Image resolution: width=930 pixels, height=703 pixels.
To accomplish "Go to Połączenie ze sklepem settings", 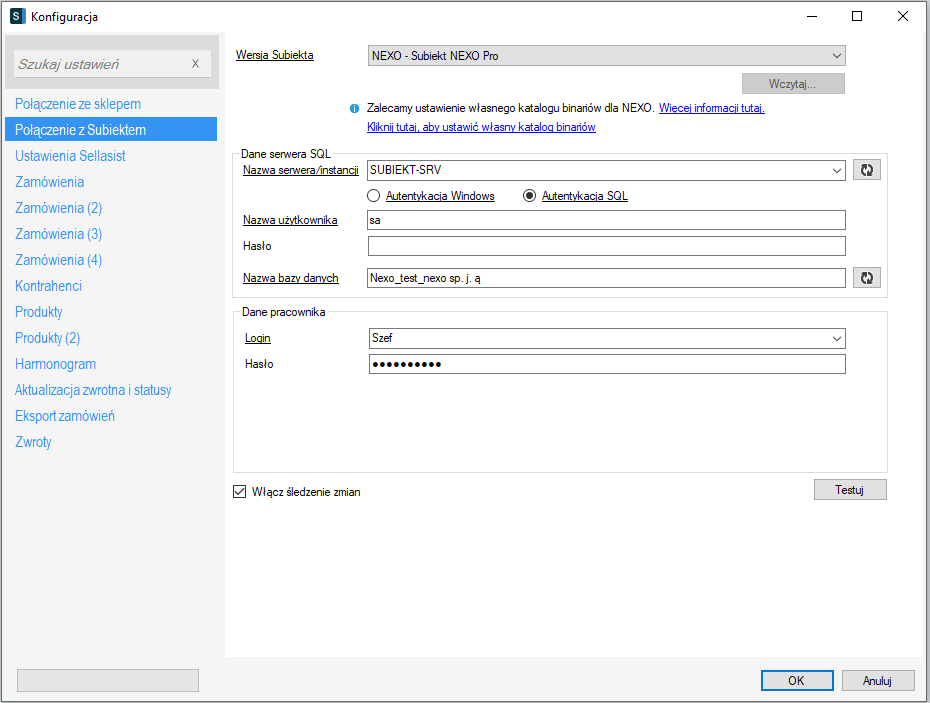I will (x=78, y=104).
